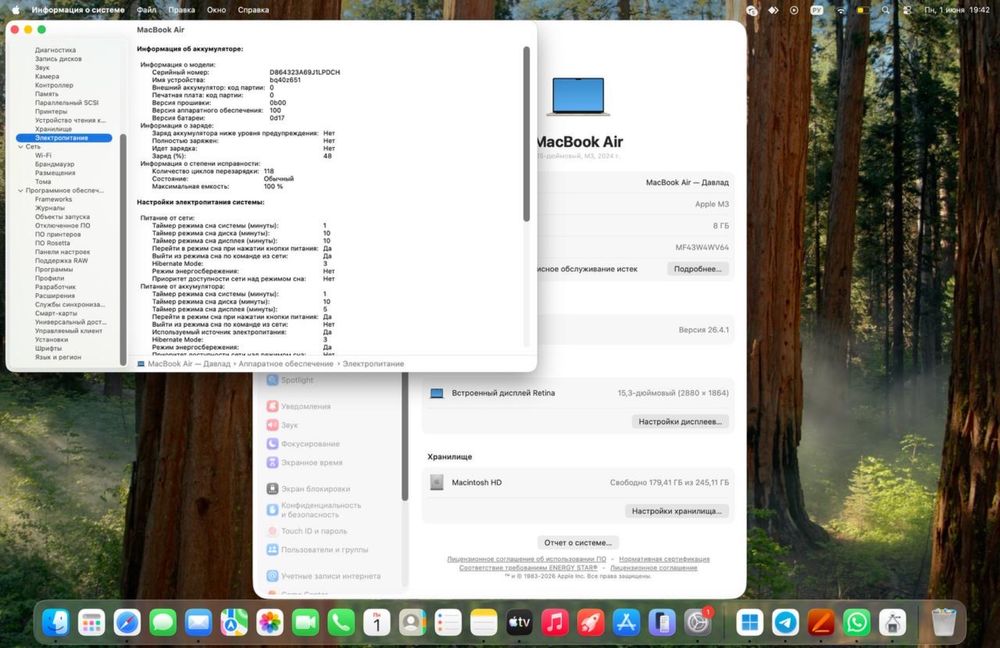
Task: Open Лицензионное соглашение об использовании ПО link
Action: [526, 559]
